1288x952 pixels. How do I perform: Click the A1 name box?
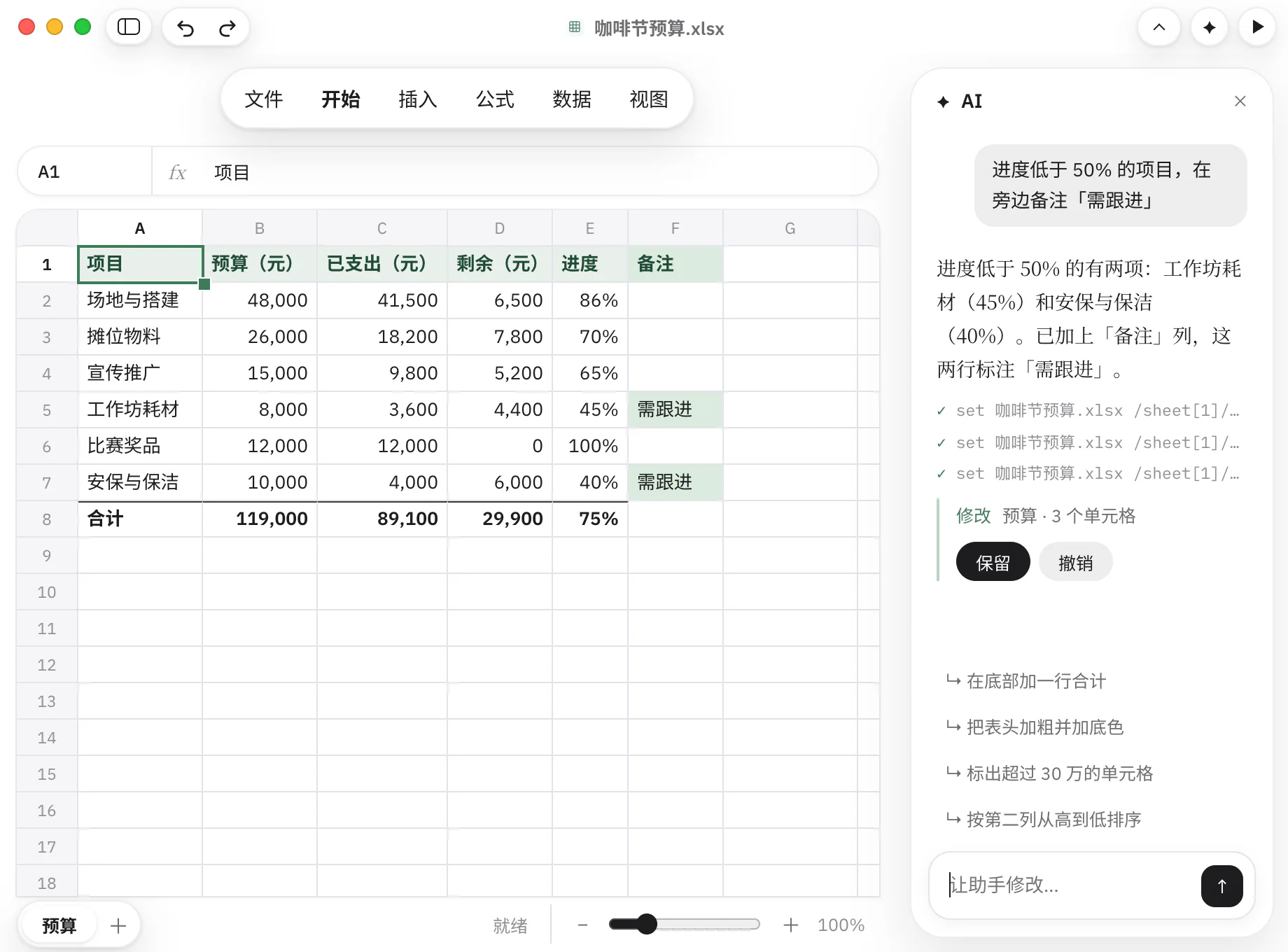pyautogui.click(x=84, y=172)
